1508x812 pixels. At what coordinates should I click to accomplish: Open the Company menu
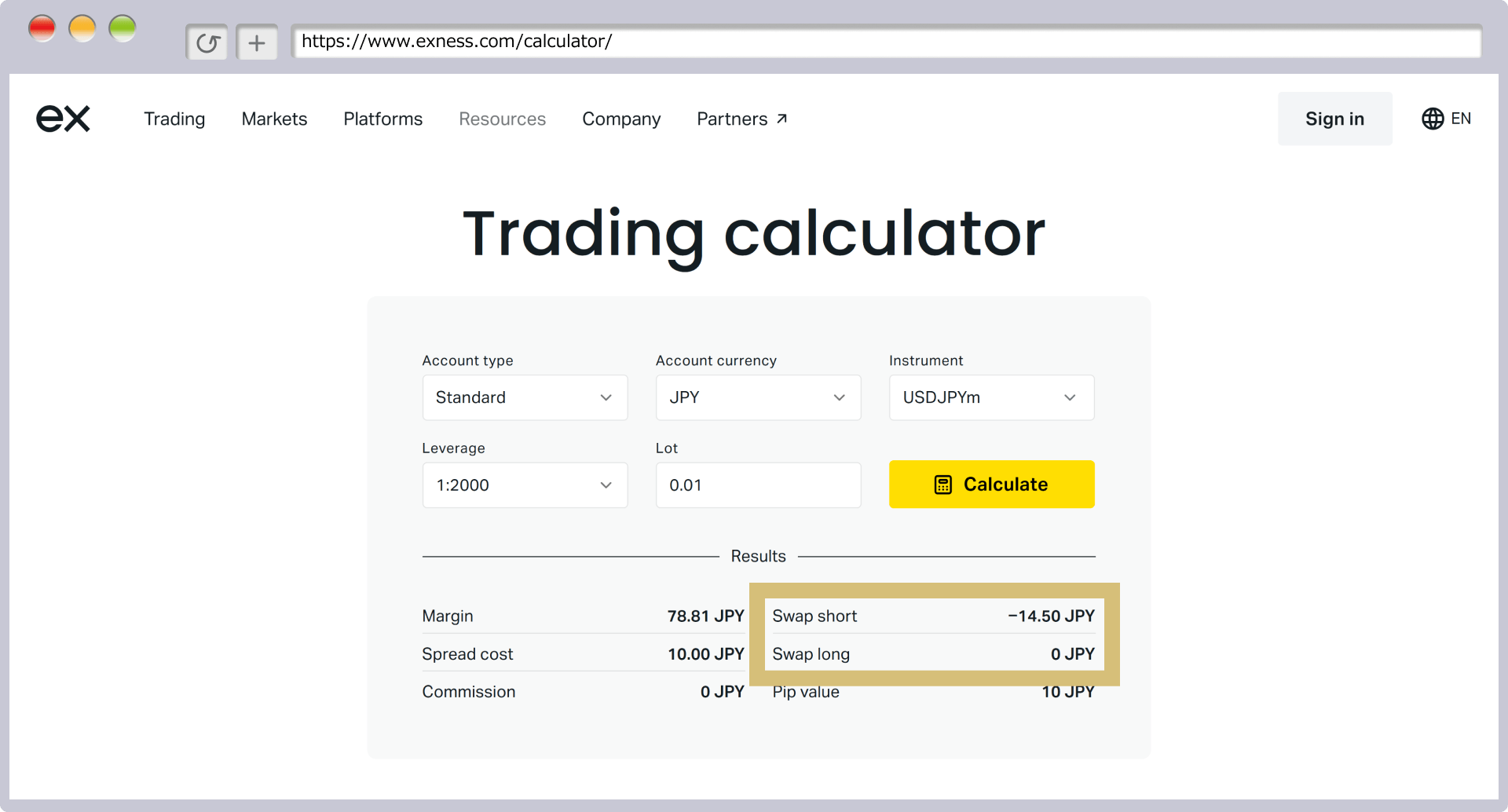click(x=621, y=119)
